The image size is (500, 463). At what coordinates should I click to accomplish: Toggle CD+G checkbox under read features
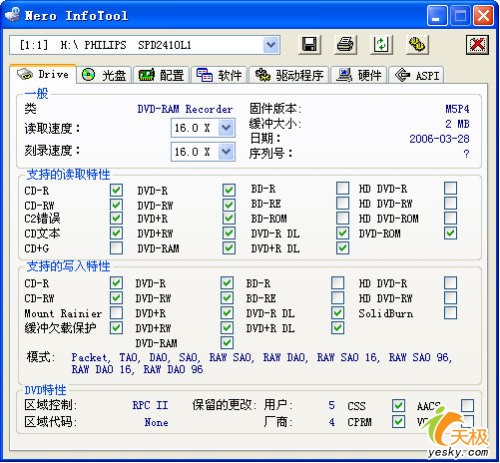point(116,248)
